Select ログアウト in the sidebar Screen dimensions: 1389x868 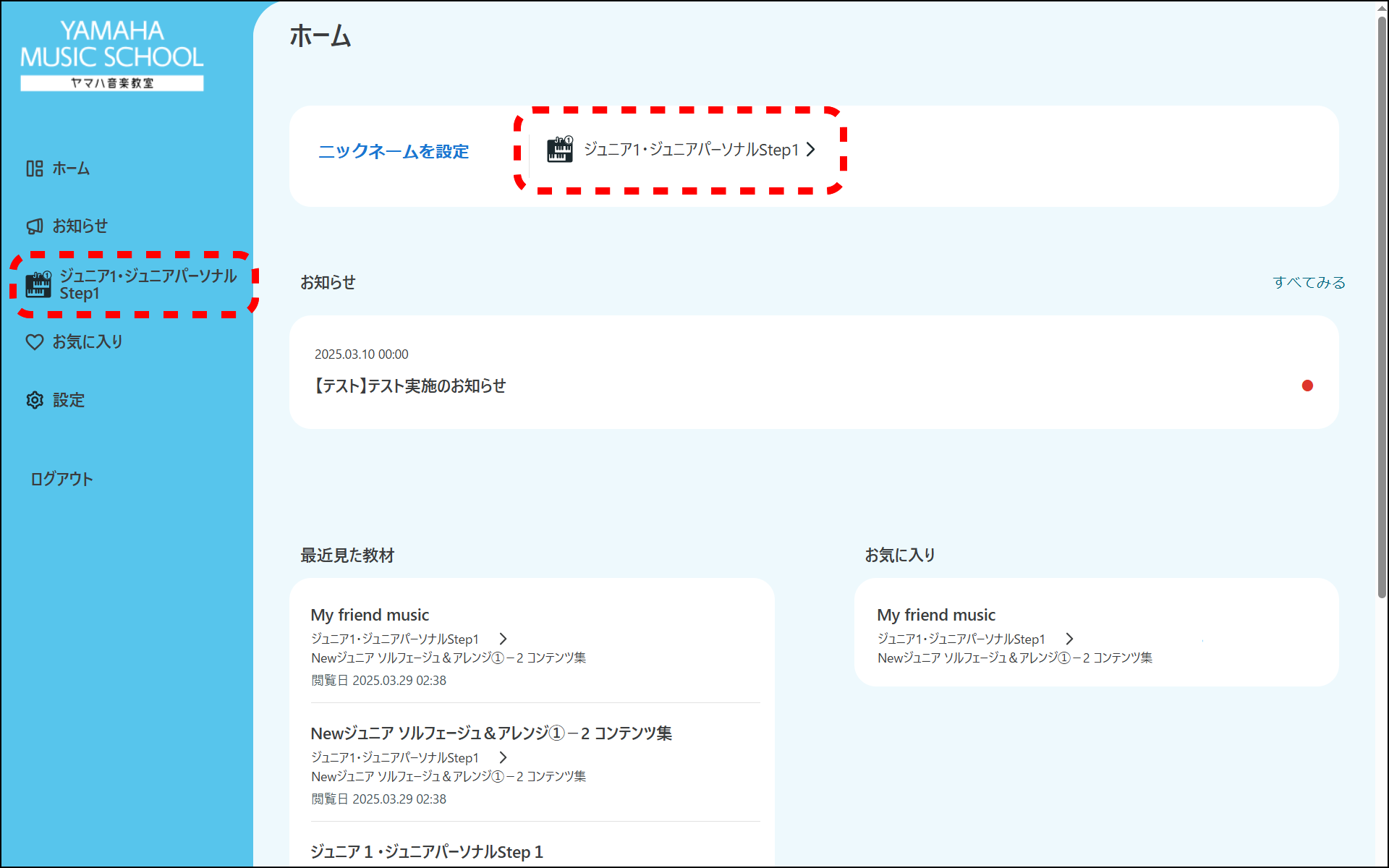(61, 479)
